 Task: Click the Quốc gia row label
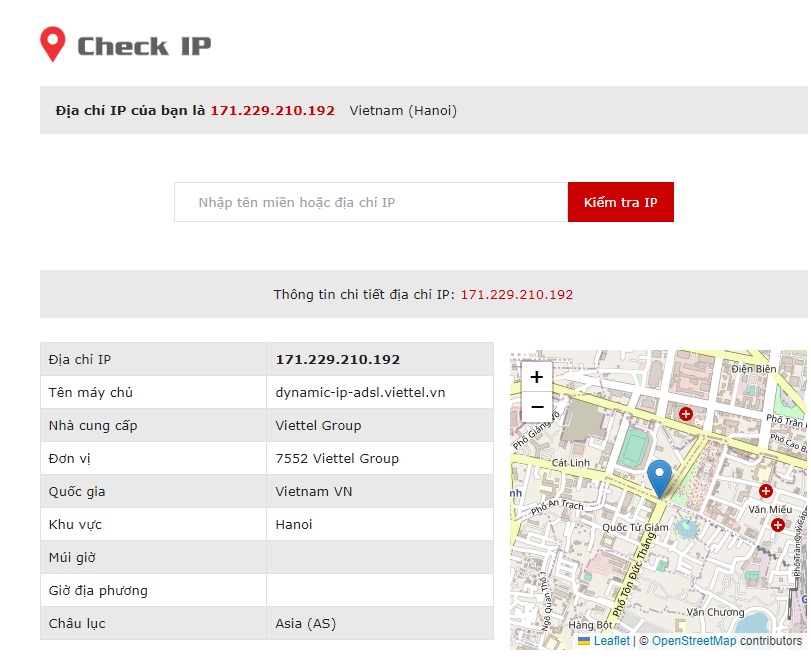pyautogui.click(x=77, y=491)
